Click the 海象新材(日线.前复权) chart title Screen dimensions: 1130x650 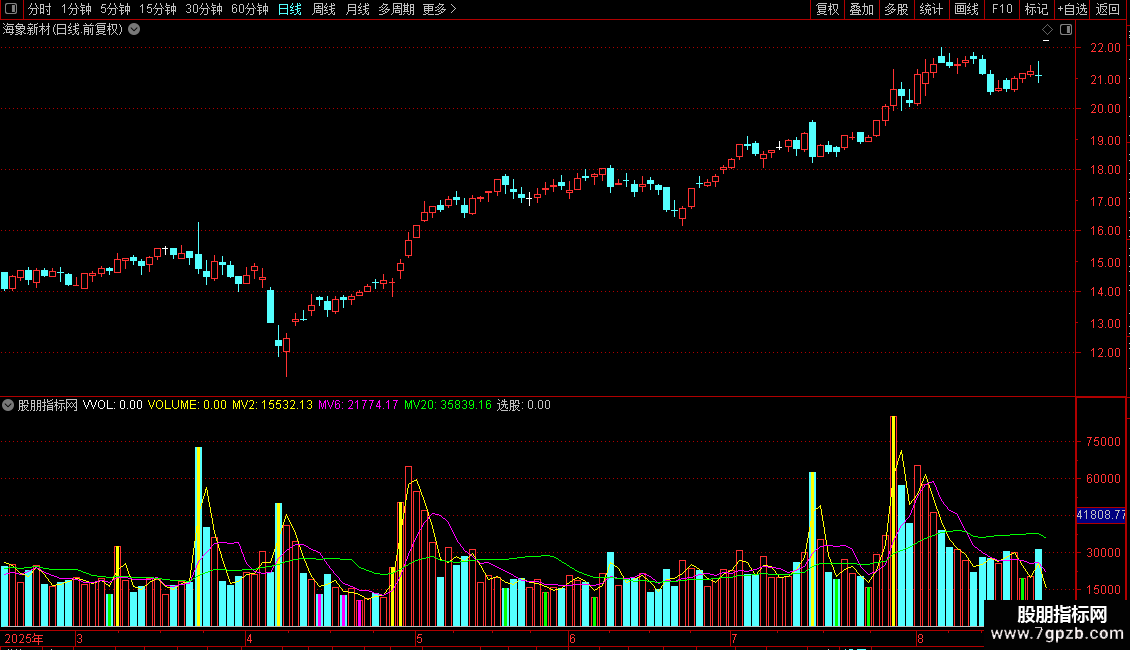pyautogui.click(x=63, y=30)
